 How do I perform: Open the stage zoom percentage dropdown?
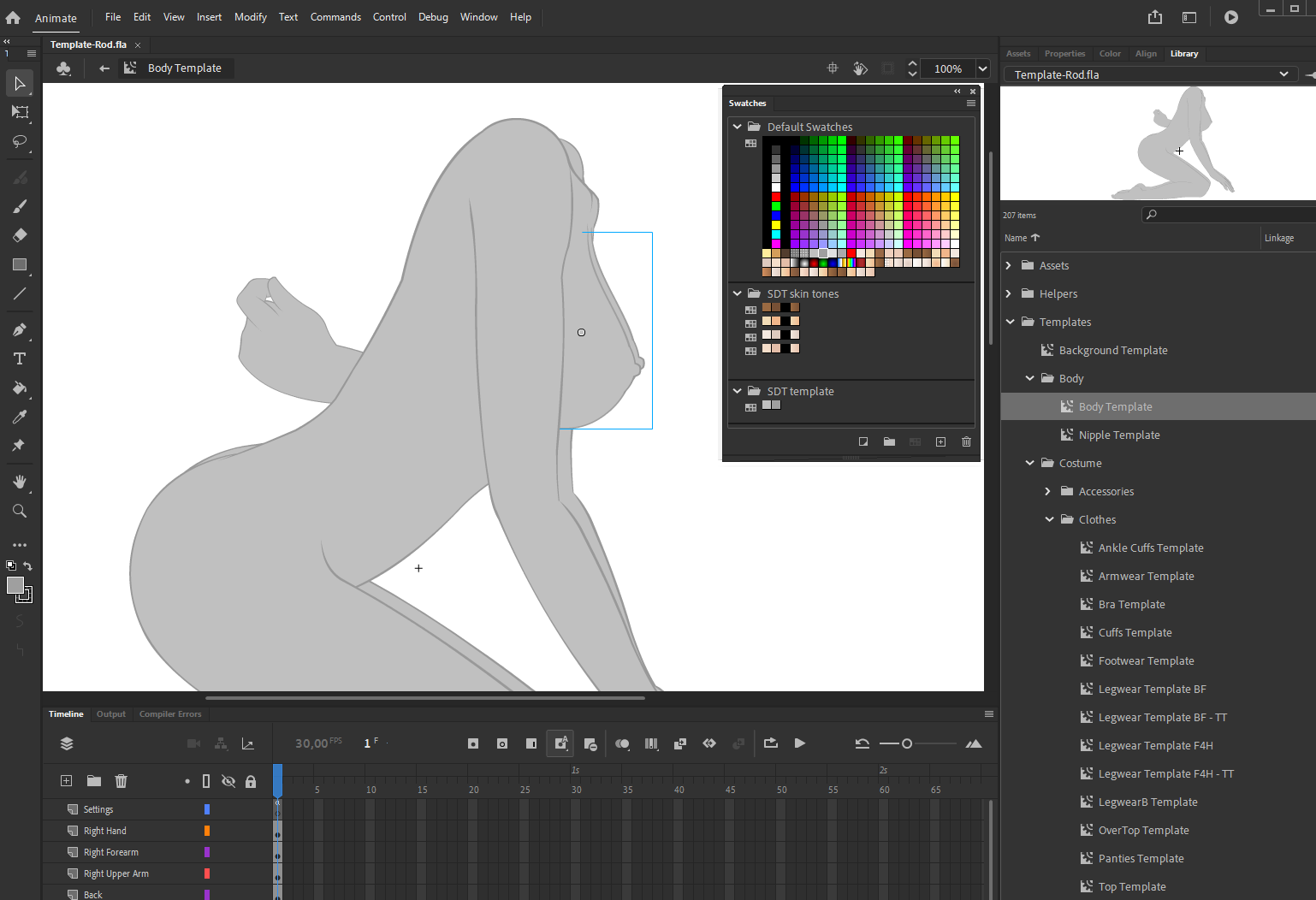pos(983,68)
